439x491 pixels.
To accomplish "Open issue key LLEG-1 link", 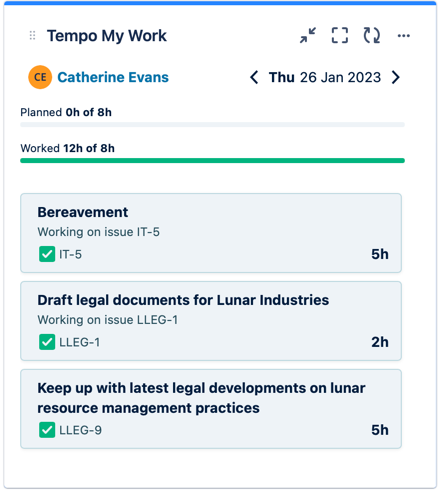I will click(80, 342).
